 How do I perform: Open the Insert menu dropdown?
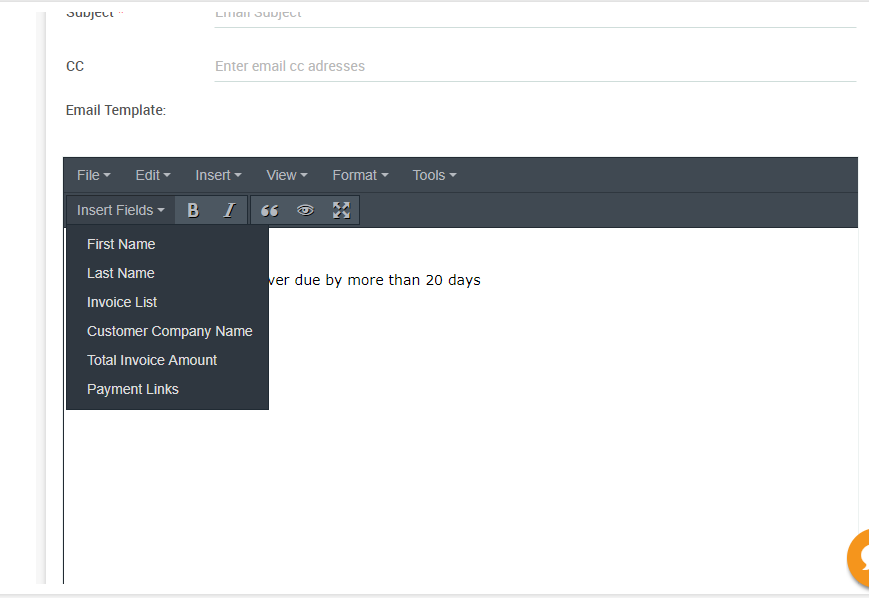218,175
